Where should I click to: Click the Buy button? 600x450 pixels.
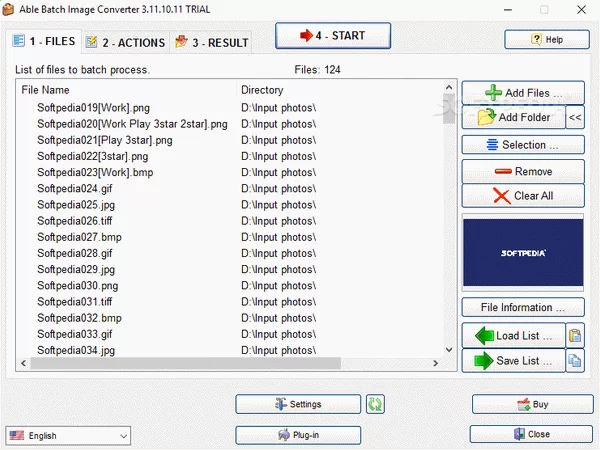point(526,404)
